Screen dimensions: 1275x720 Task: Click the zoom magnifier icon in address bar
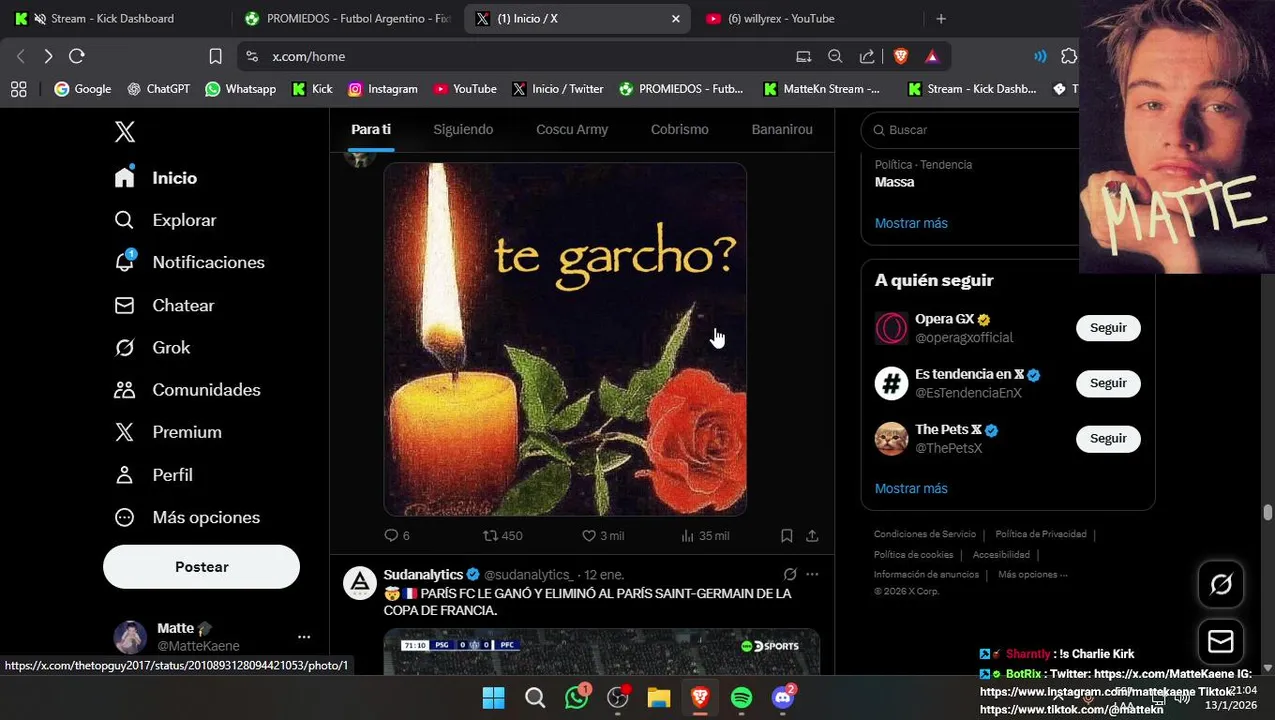[x=835, y=56]
